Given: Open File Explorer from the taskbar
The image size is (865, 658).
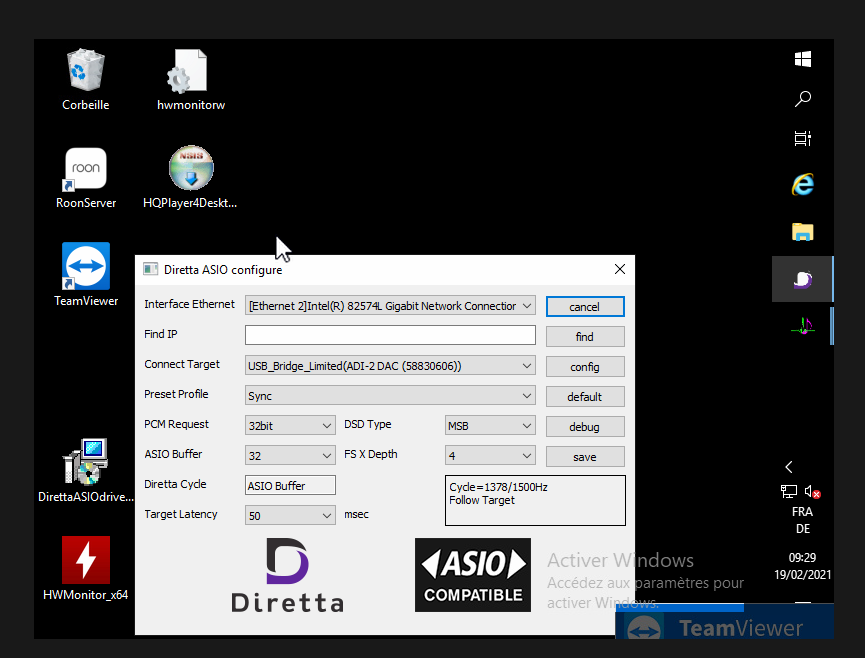Looking at the screenshot, I should click(x=802, y=232).
